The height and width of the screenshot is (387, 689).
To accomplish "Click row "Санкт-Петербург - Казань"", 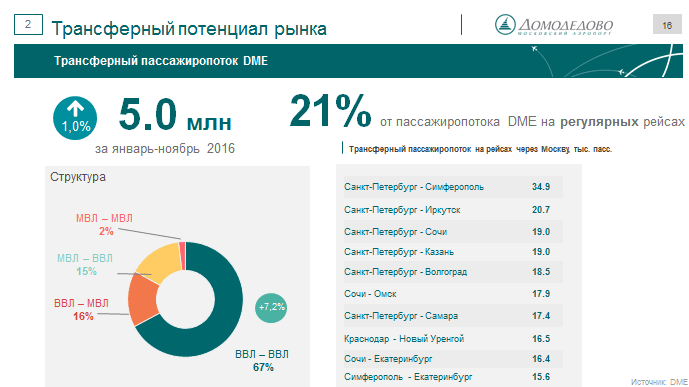I will [453, 252].
